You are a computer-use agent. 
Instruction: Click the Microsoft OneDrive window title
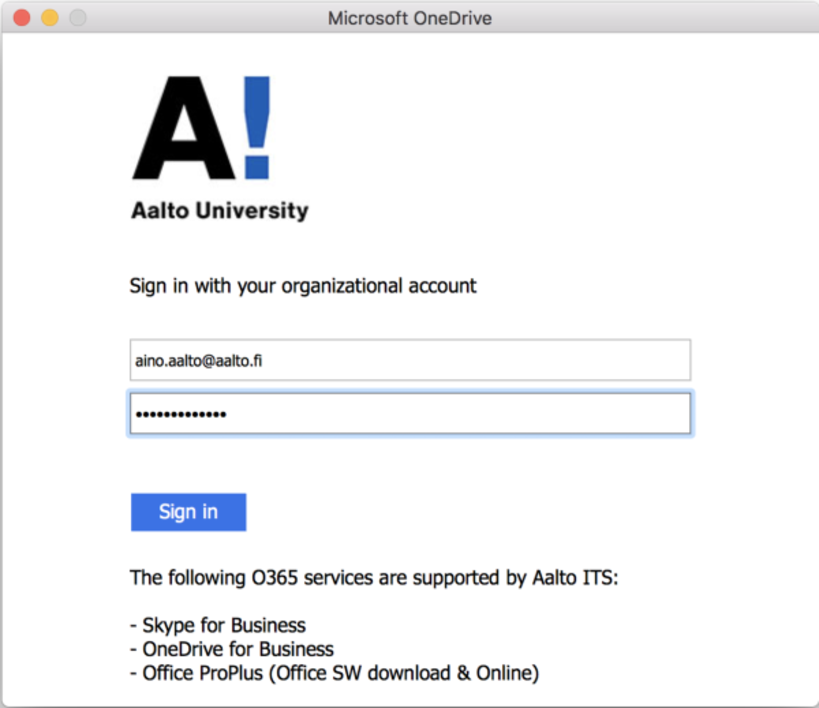409,18
